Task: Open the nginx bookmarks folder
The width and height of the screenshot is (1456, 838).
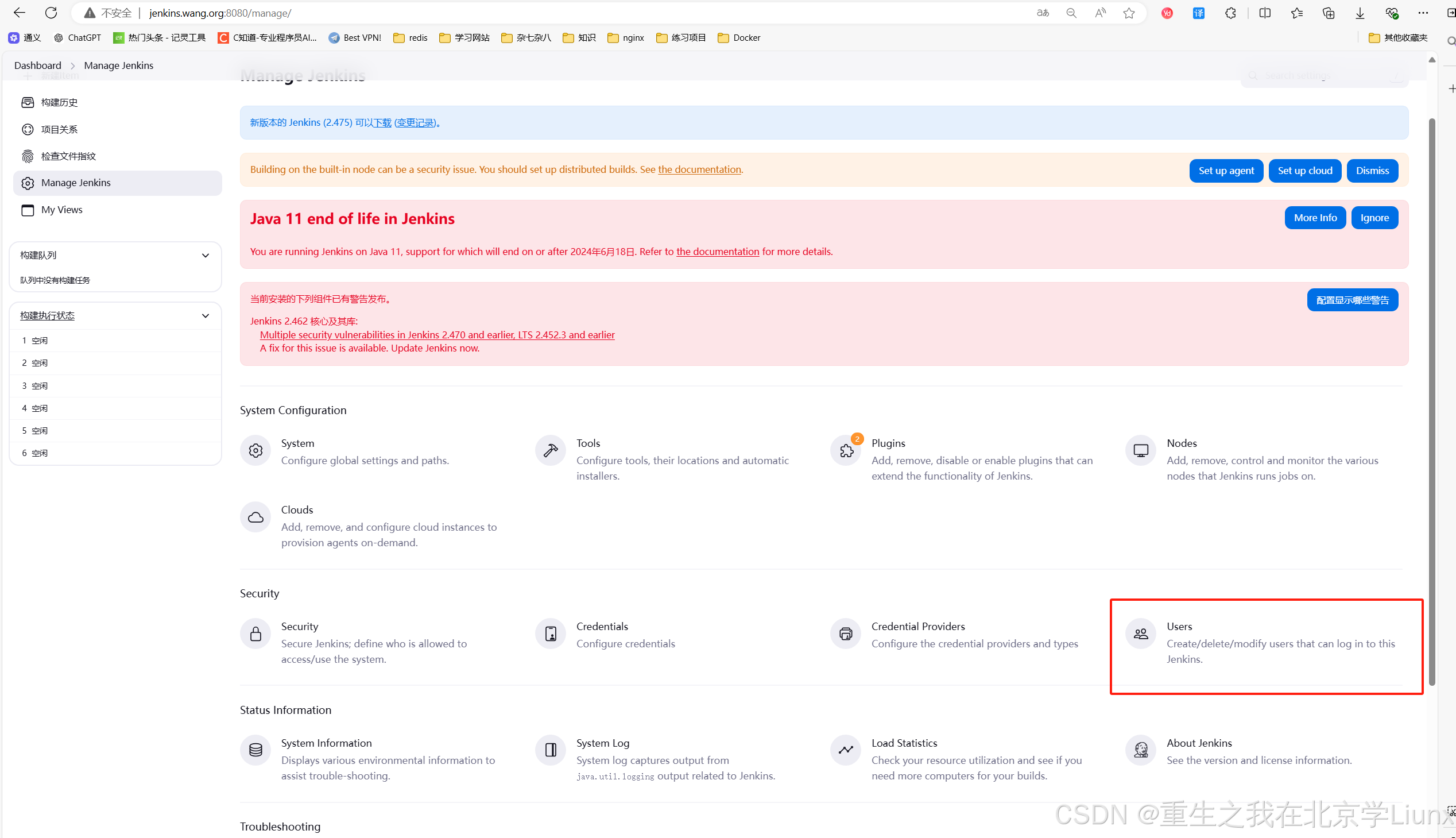Action: [x=625, y=38]
